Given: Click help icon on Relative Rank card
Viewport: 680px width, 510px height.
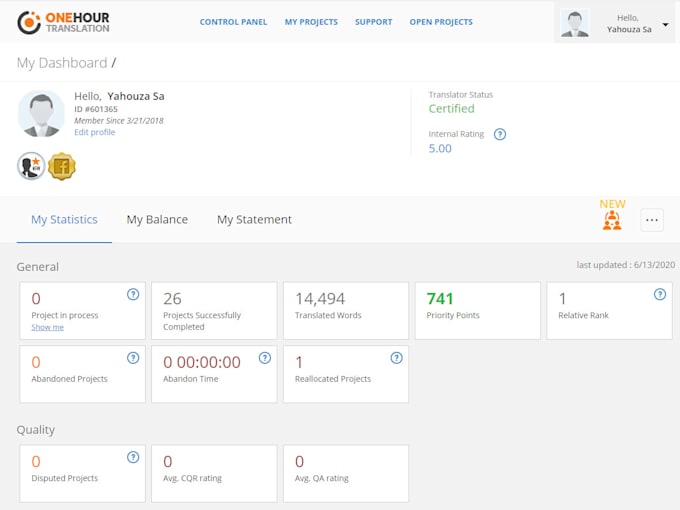Looking at the screenshot, I should [x=660, y=294].
